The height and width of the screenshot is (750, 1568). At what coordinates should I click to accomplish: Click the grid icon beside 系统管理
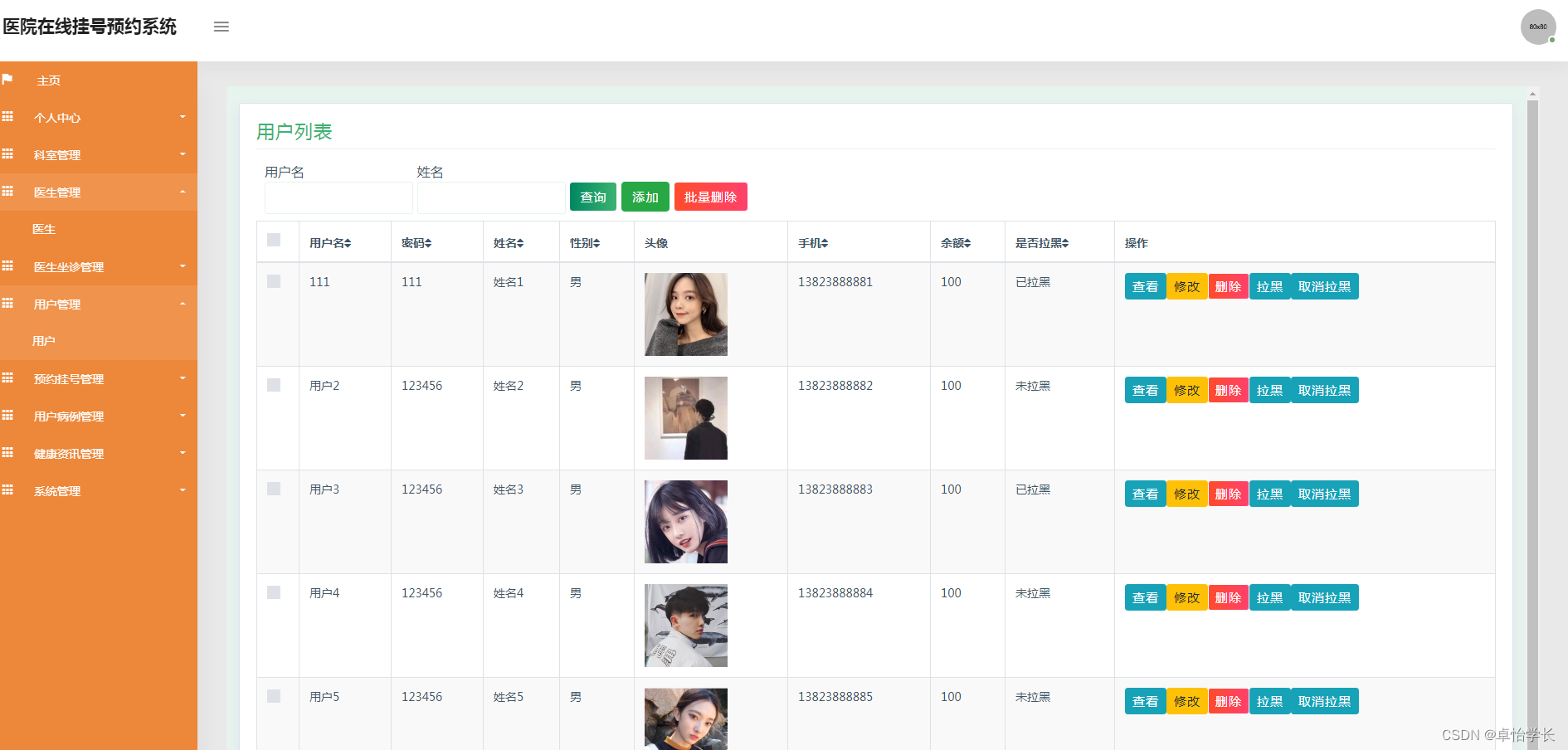click(x=7, y=490)
